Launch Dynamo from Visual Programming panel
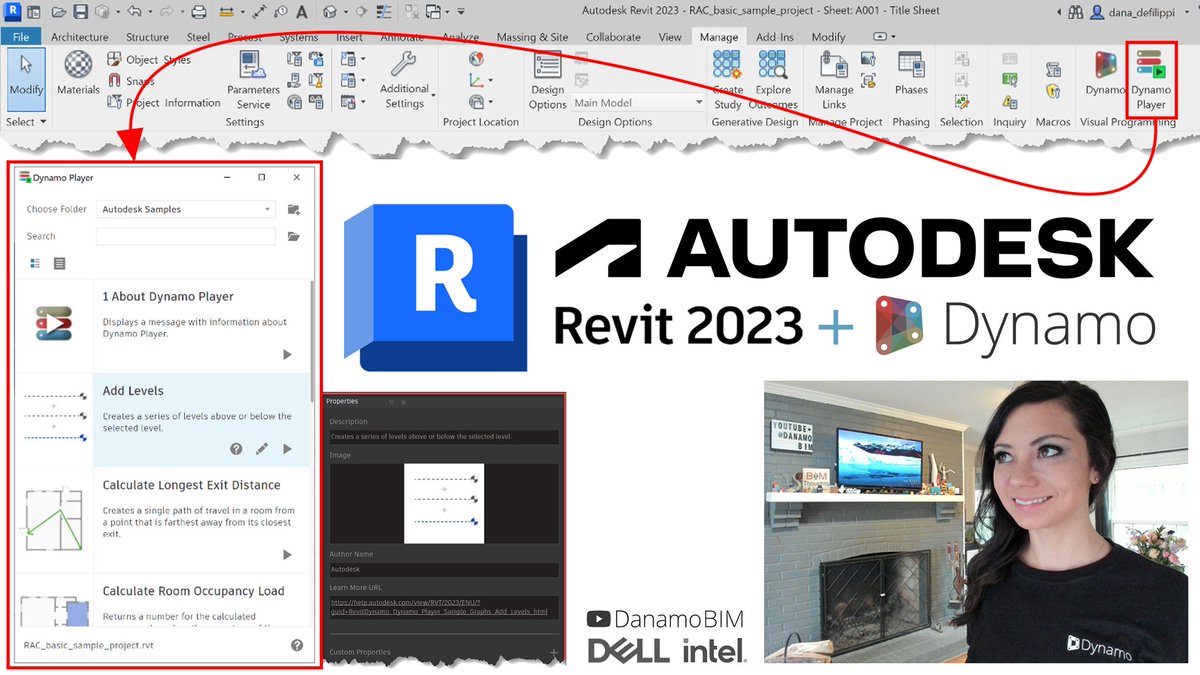1200x675 pixels. coord(1105,75)
